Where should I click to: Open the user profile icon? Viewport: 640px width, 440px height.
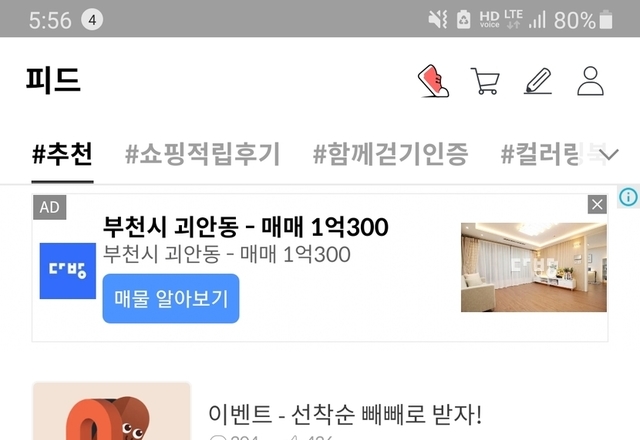(x=590, y=81)
